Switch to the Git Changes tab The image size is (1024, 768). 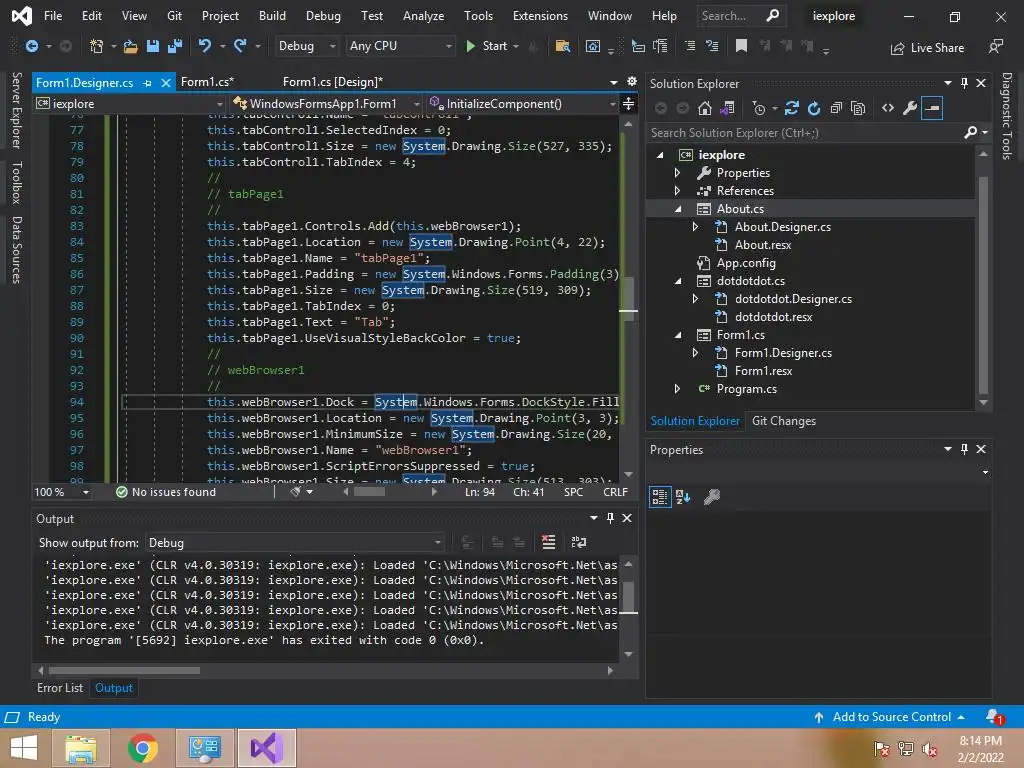[x=784, y=421]
